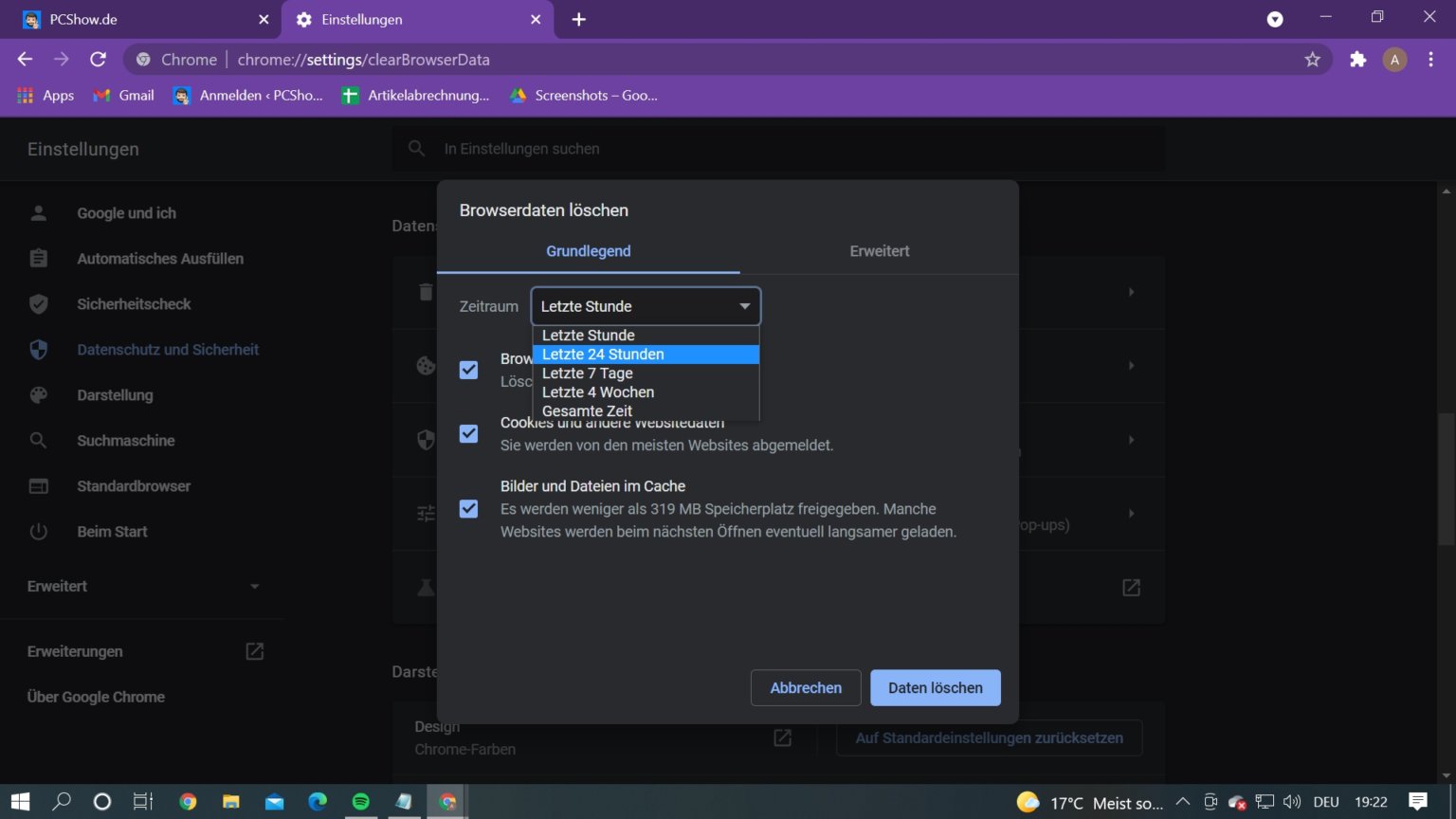The width and height of the screenshot is (1456, 819).
Task: Click the Standardbrowser icon in sidebar
Action: click(38, 485)
